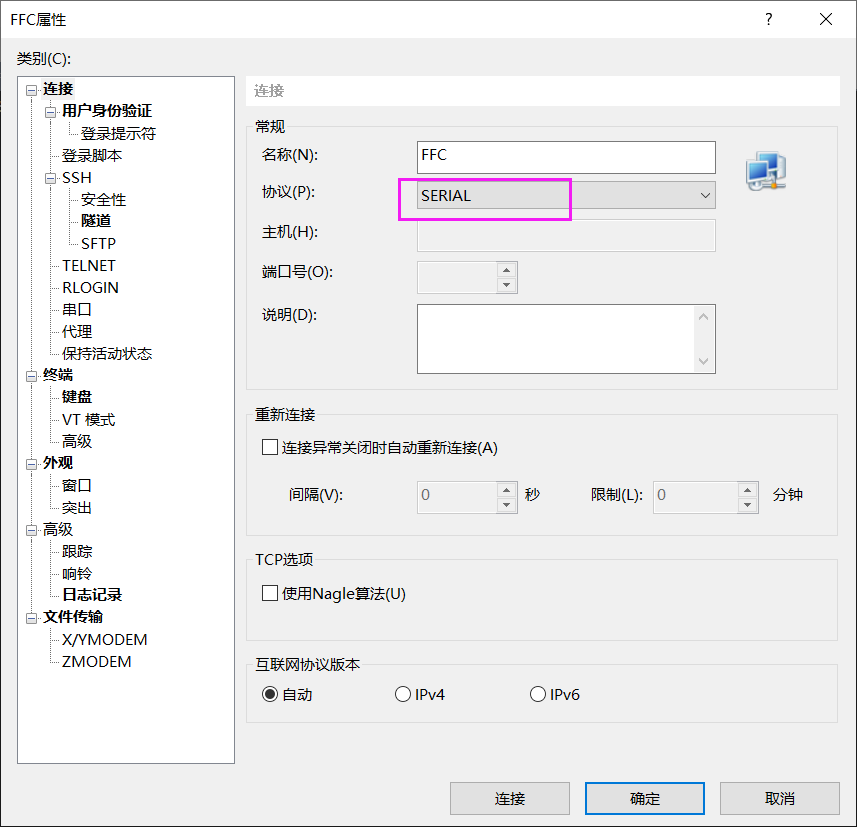Viewport: 857px width, 827px height.
Task: Select TELNET in category tree
Action: coord(89,266)
